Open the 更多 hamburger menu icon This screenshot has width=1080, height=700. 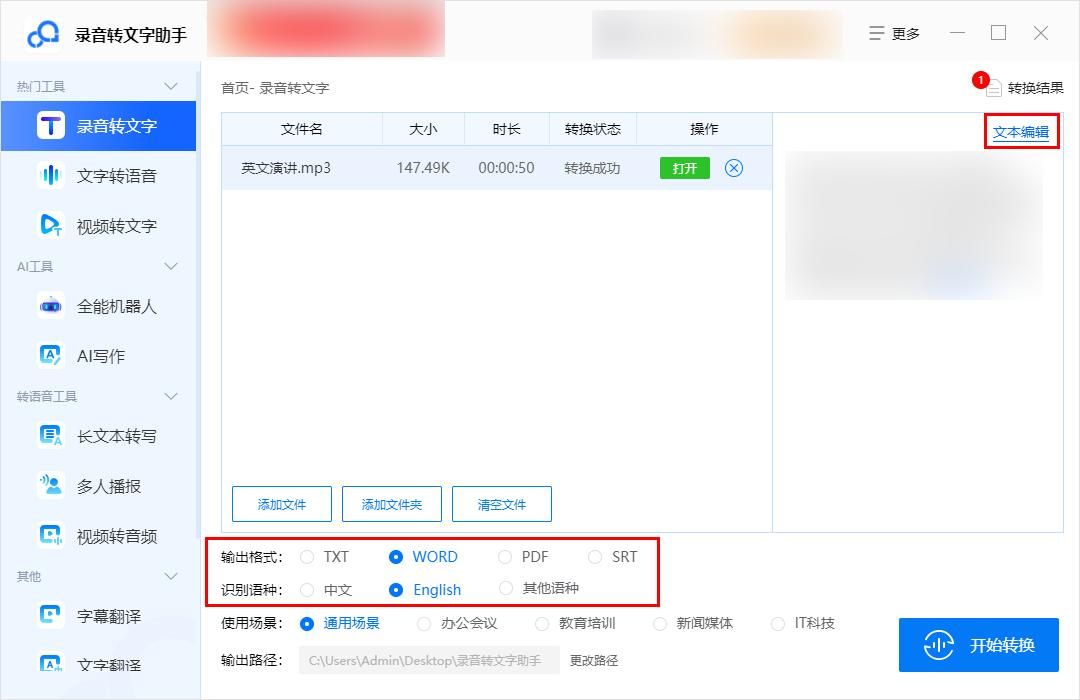(876, 34)
